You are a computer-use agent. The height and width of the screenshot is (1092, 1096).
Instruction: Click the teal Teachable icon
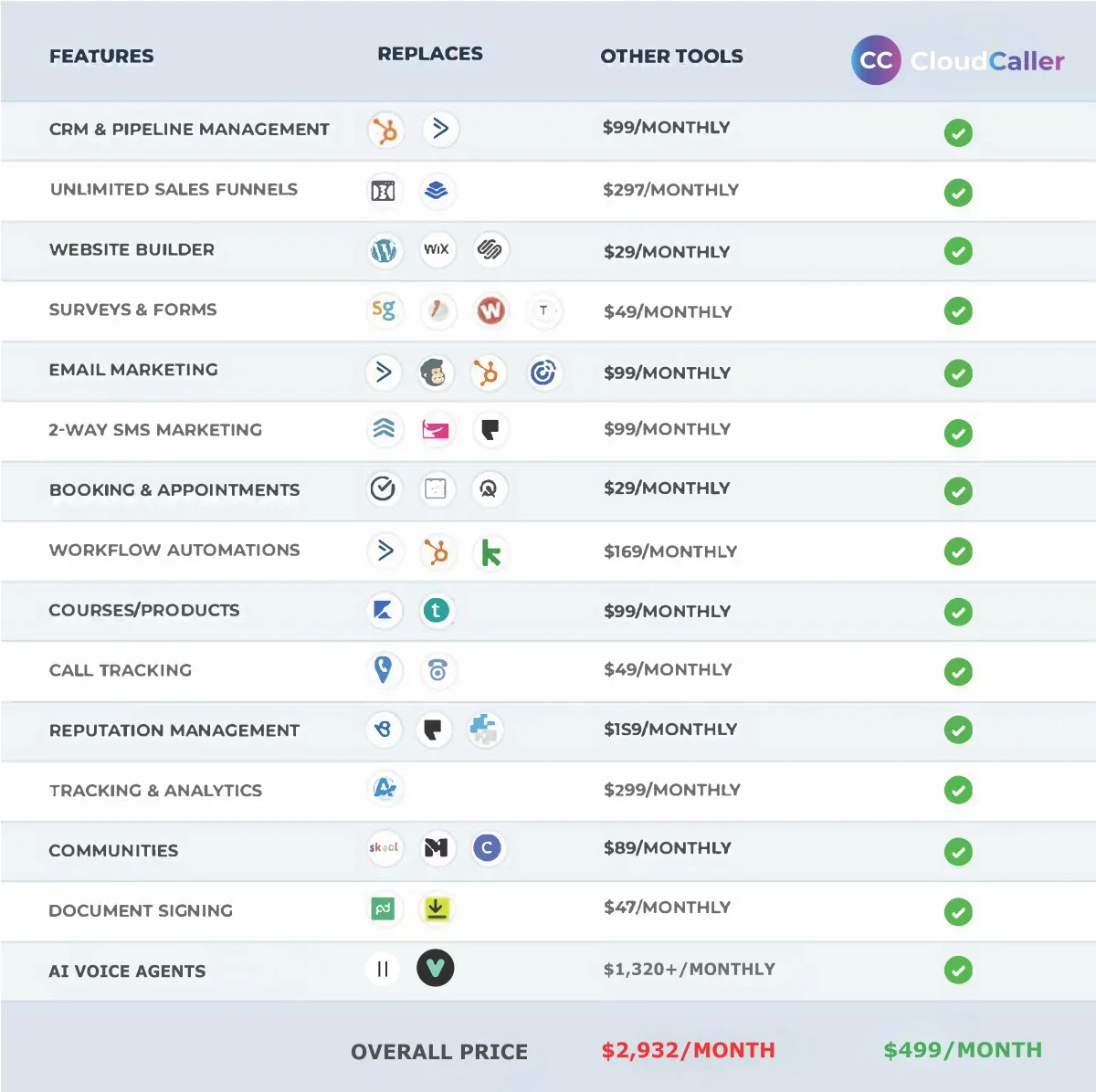point(437,610)
